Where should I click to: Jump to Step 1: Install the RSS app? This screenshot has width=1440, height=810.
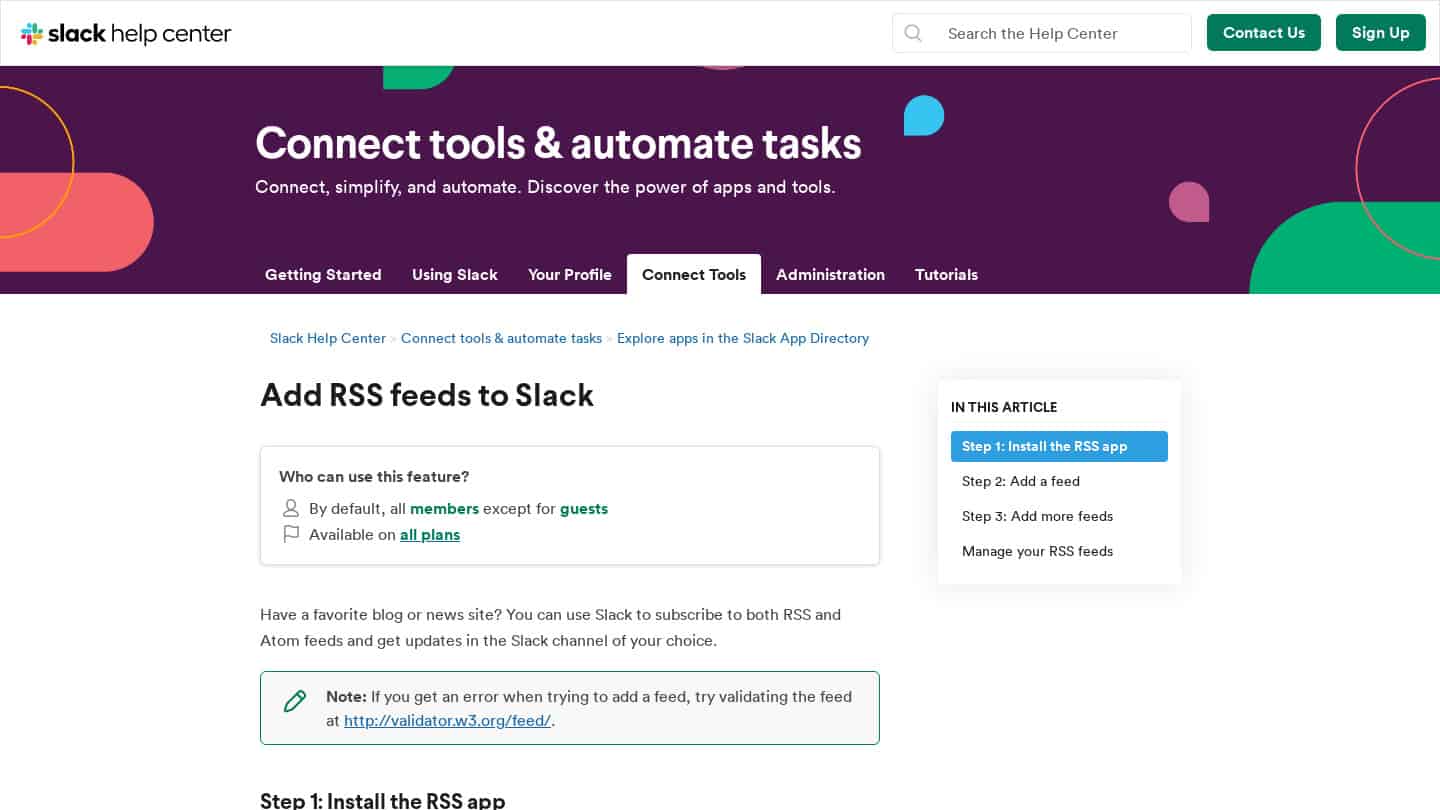[x=1059, y=446]
